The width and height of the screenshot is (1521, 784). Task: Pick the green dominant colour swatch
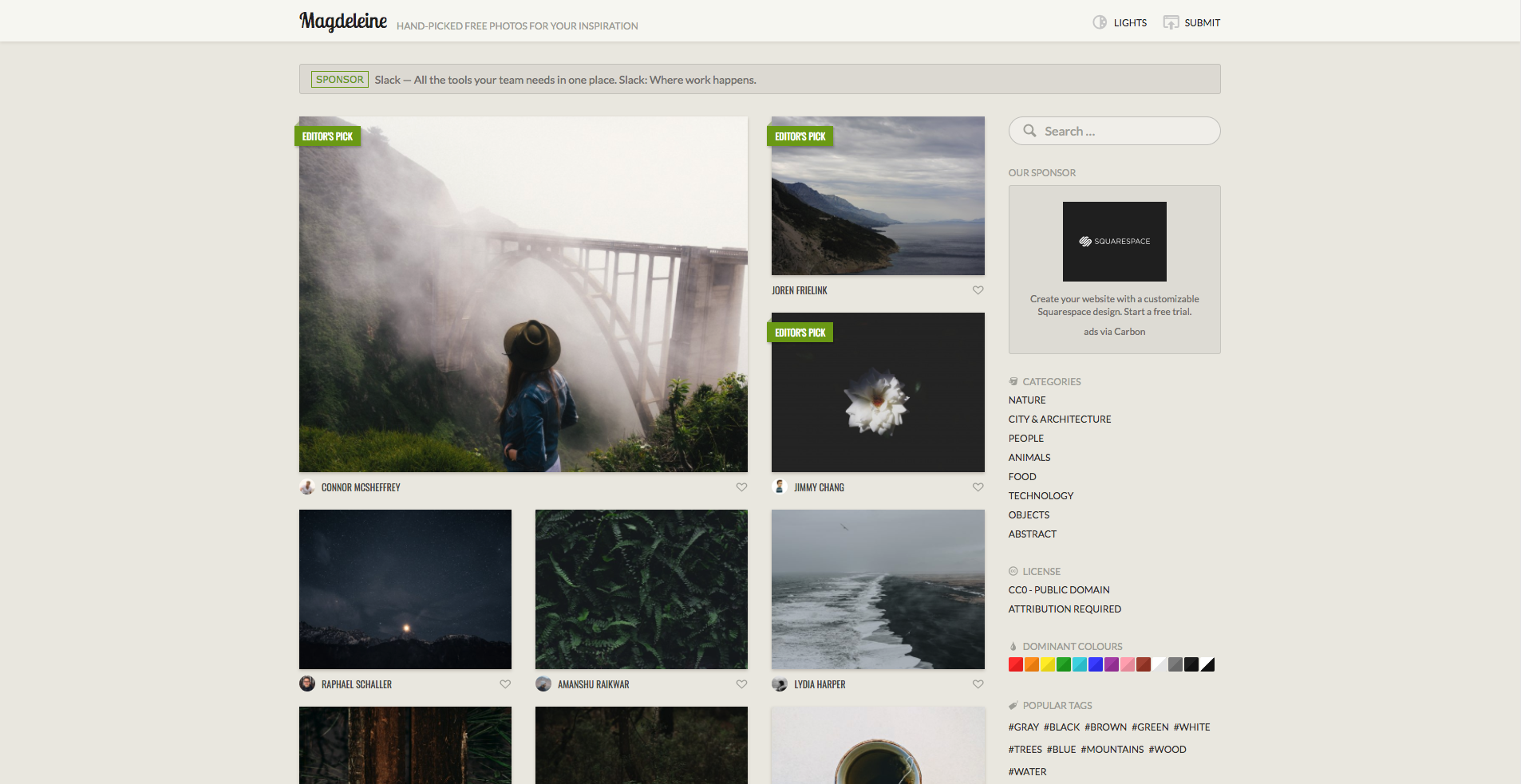pyautogui.click(x=1064, y=664)
